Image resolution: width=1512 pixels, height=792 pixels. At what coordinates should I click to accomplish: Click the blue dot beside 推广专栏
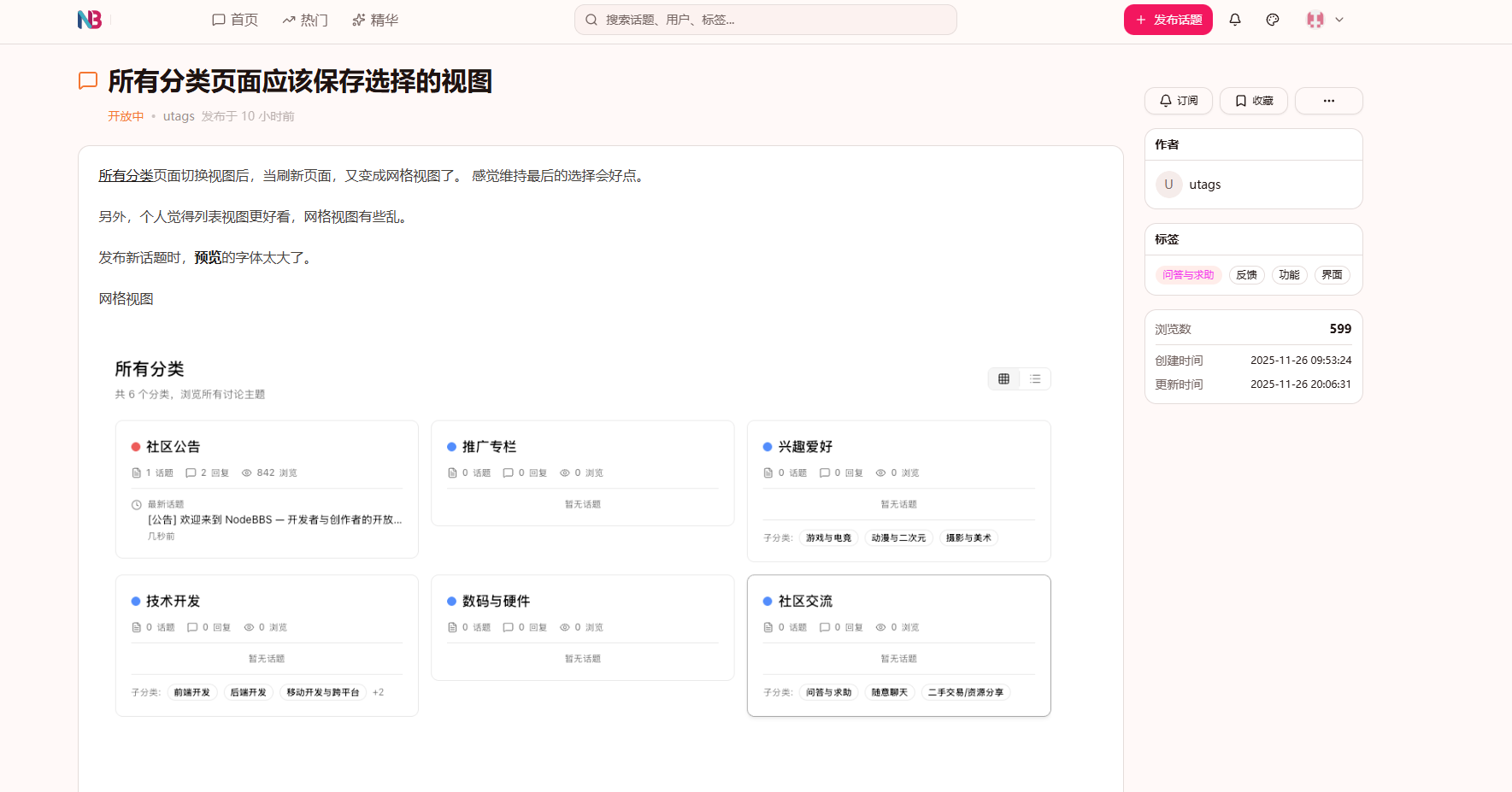click(x=451, y=447)
